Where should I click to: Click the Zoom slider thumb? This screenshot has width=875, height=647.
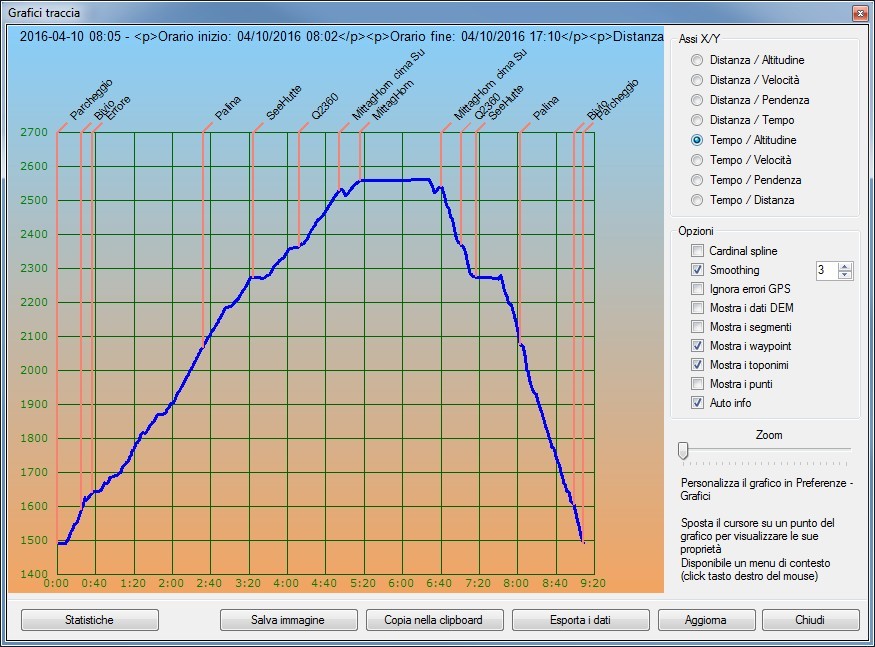point(683,451)
